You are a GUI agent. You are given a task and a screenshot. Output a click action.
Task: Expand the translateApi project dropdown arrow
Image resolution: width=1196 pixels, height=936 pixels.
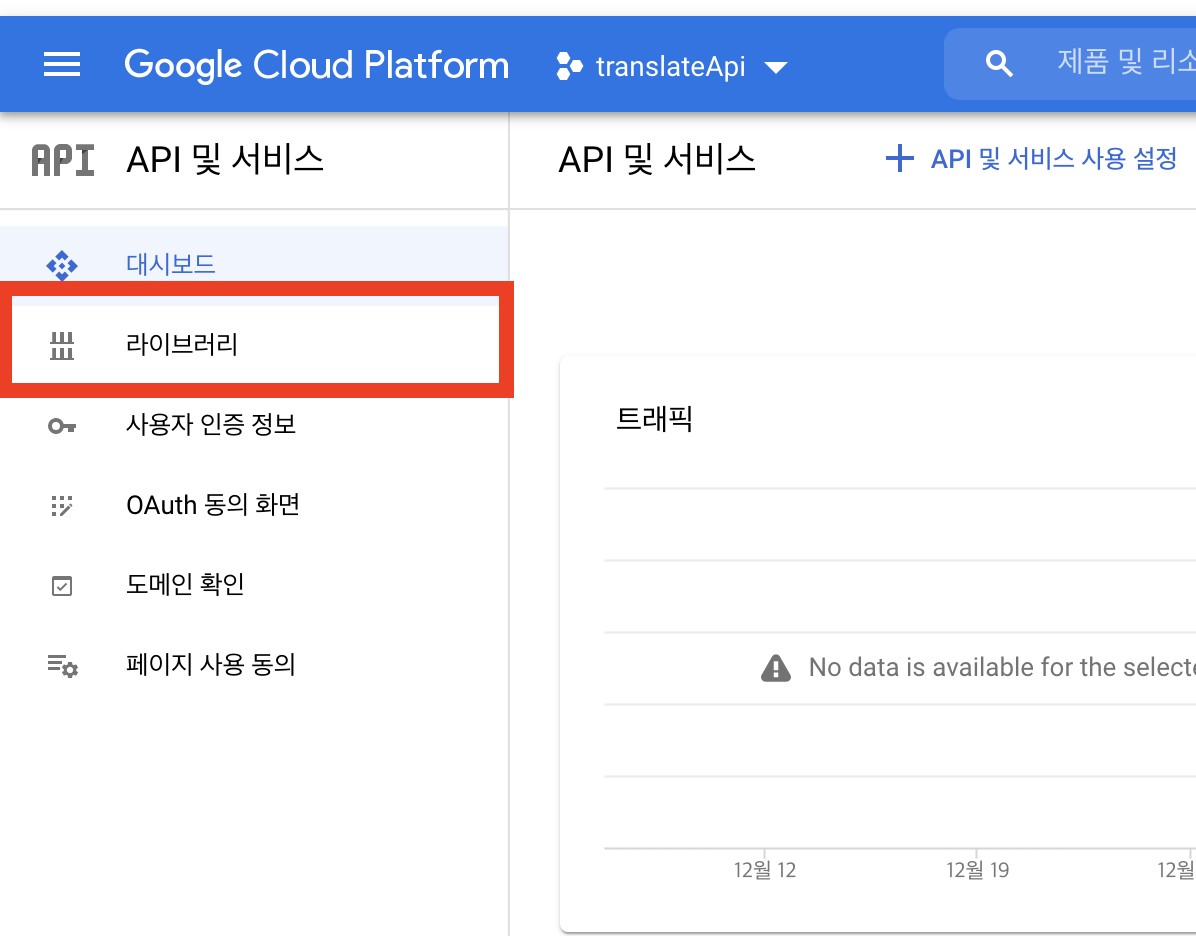pos(776,67)
